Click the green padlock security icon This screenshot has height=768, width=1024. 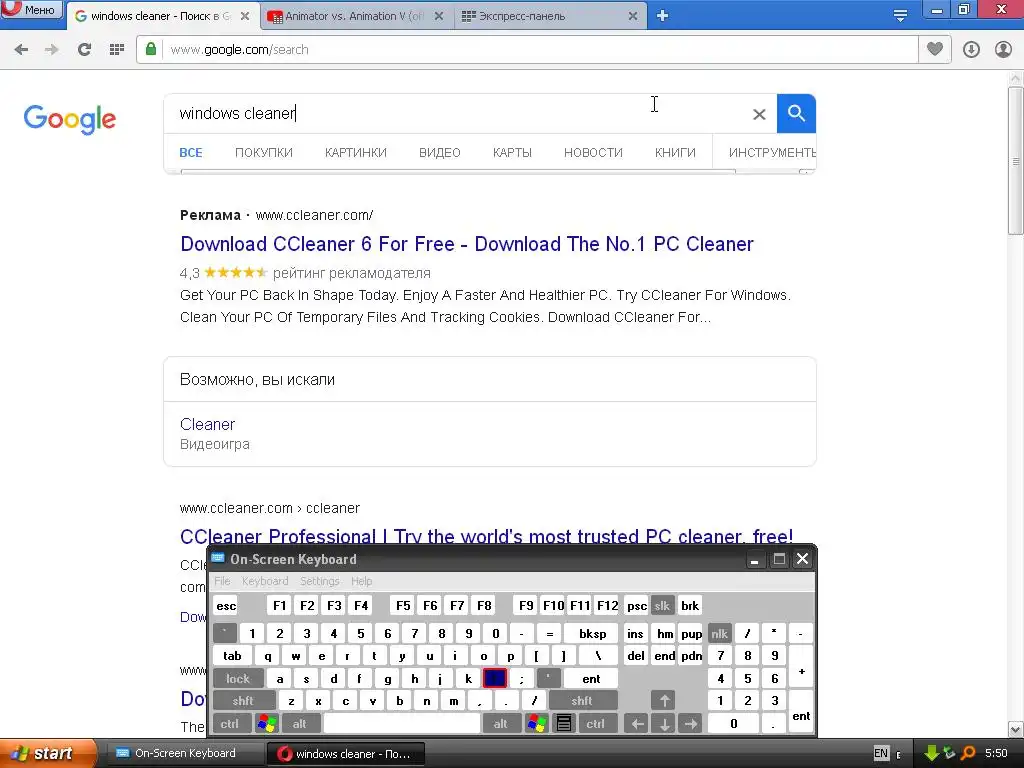[151, 49]
